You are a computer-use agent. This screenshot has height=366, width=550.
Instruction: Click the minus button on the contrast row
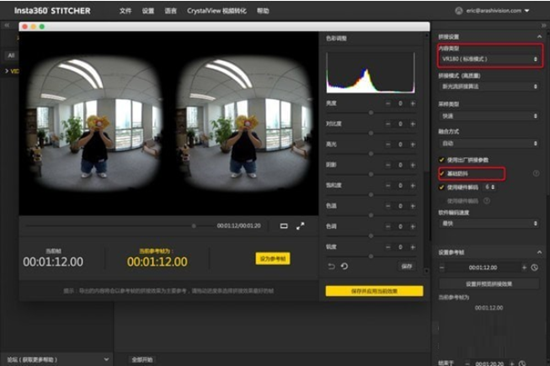click(388, 124)
